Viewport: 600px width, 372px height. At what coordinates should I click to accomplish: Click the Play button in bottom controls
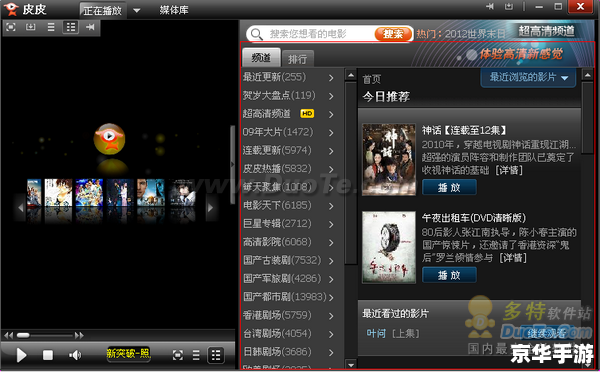tap(21, 355)
